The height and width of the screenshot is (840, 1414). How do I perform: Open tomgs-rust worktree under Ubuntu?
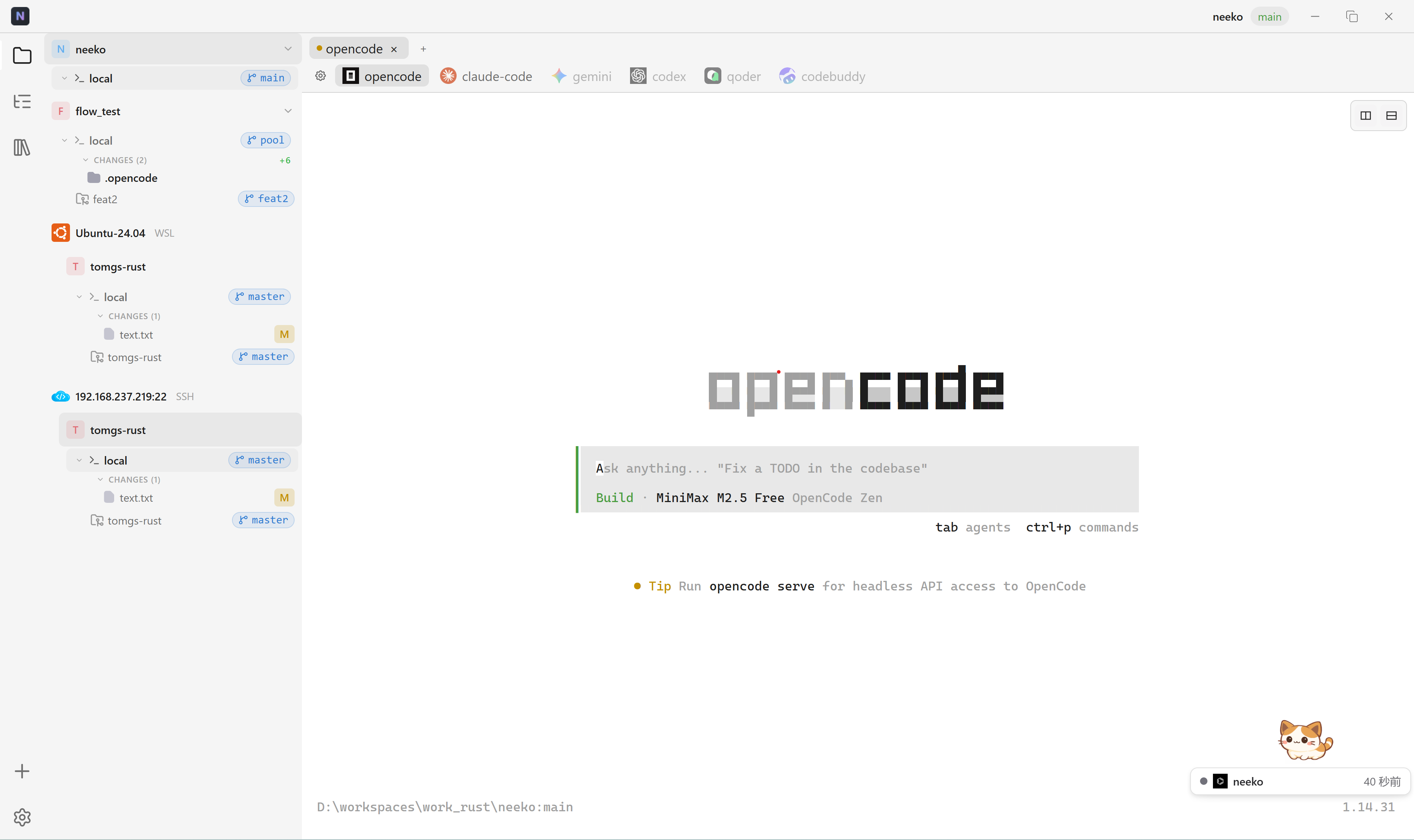[126, 357]
